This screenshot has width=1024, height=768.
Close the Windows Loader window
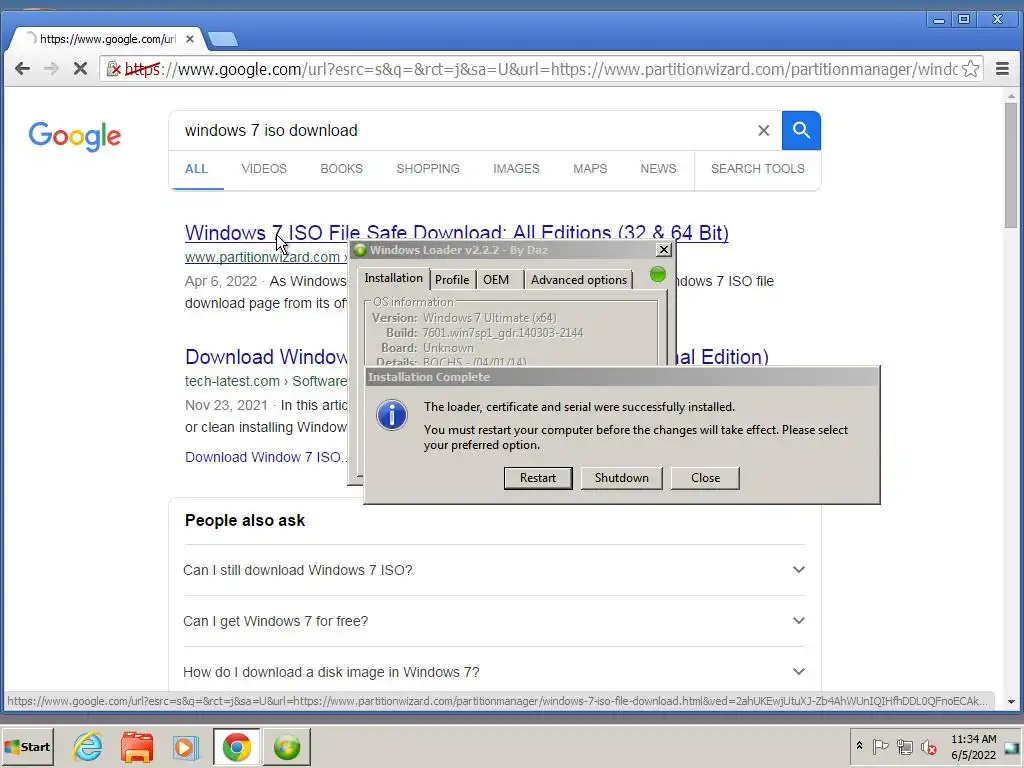(x=664, y=249)
